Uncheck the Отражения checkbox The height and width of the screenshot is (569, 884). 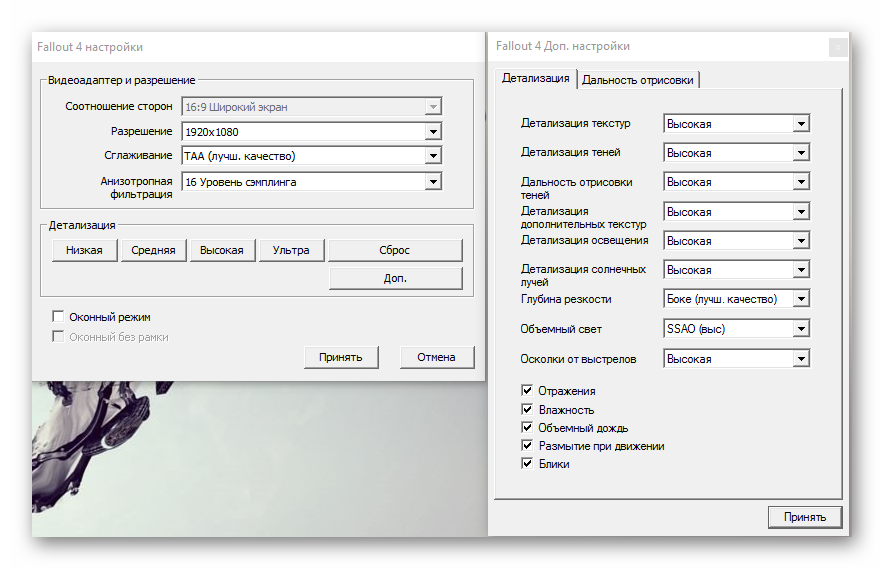(527, 390)
